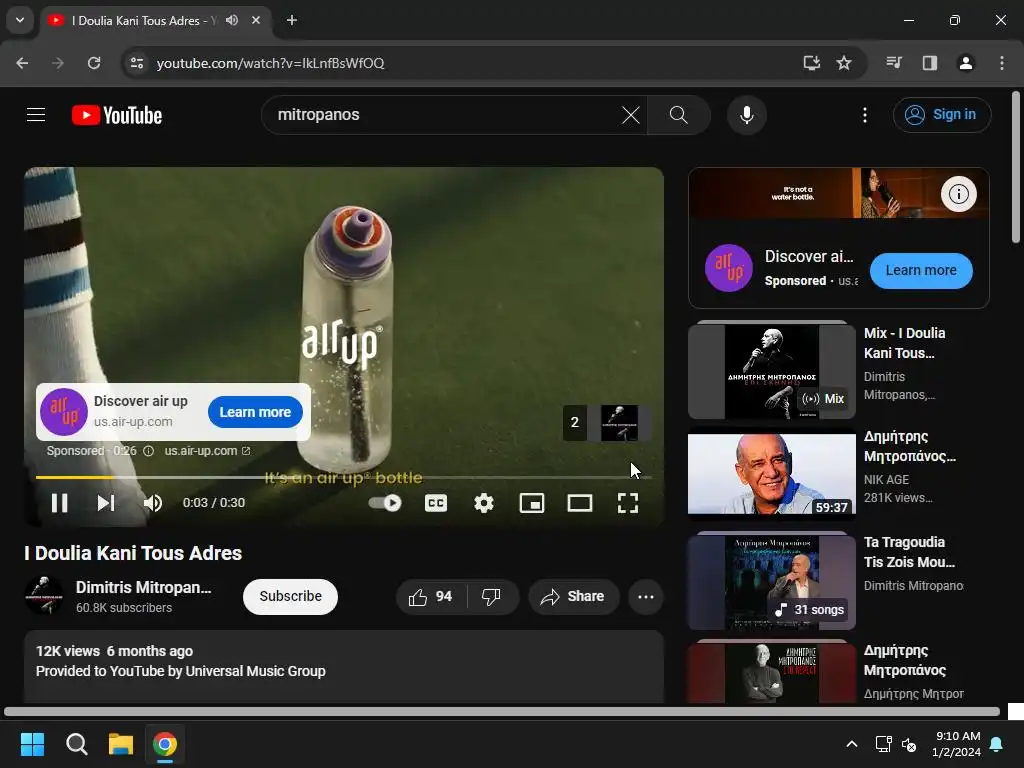
Task: Install app icon in address bar
Action: coord(811,63)
